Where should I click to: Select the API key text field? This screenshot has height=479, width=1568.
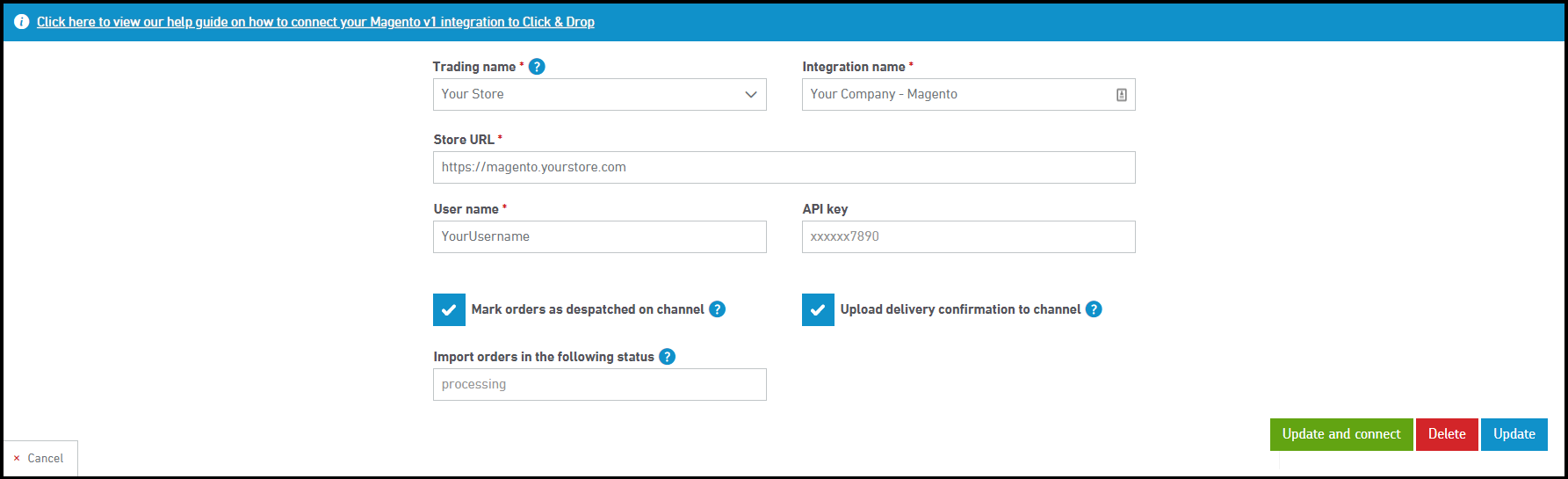tap(968, 237)
